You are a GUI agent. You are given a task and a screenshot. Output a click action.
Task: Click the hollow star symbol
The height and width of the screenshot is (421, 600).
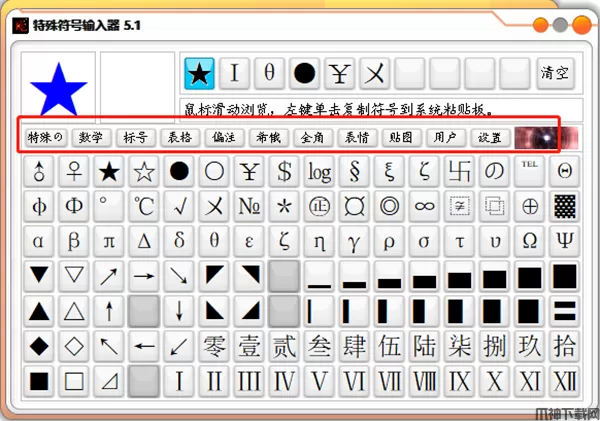tap(145, 171)
